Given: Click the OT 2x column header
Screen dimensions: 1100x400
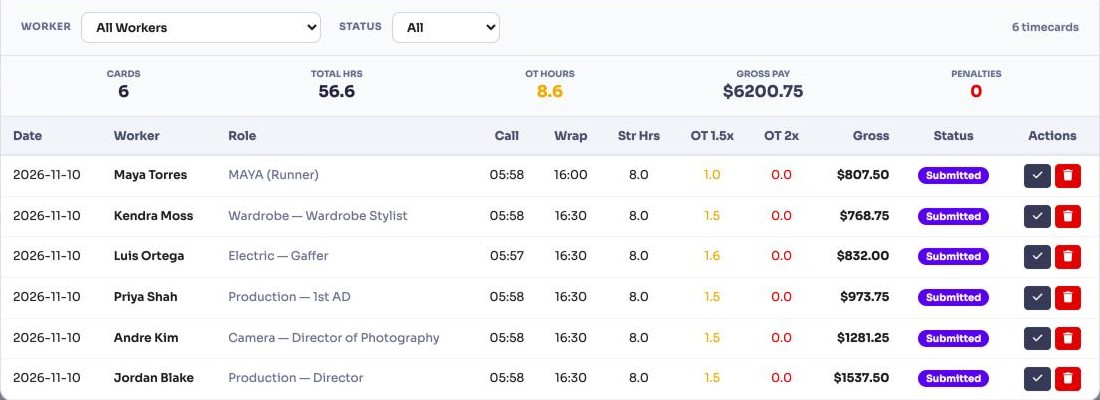Looking at the screenshot, I should pyautogui.click(x=782, y=136).
